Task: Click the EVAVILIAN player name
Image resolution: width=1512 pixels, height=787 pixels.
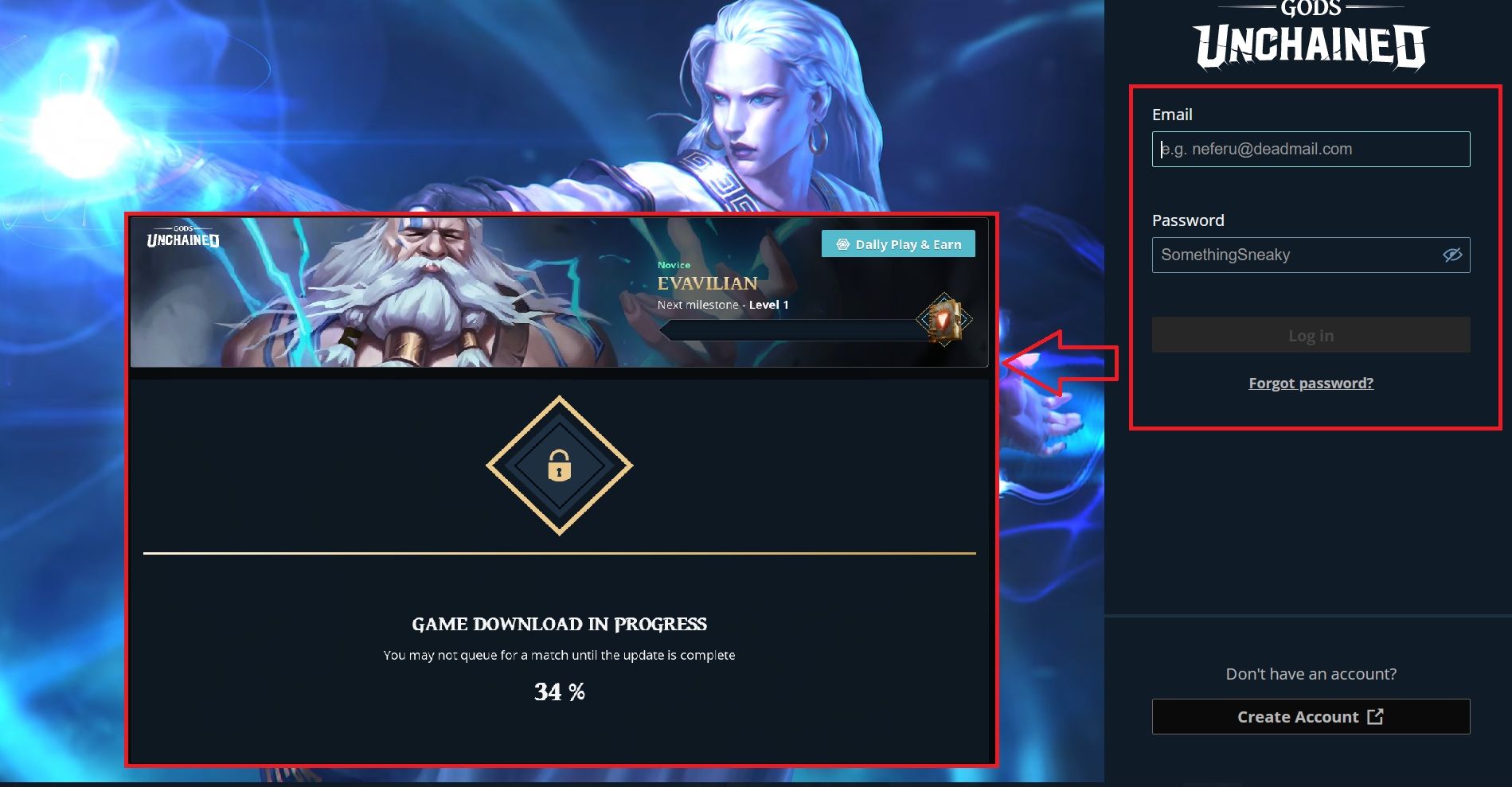Action: click(707, 283)
